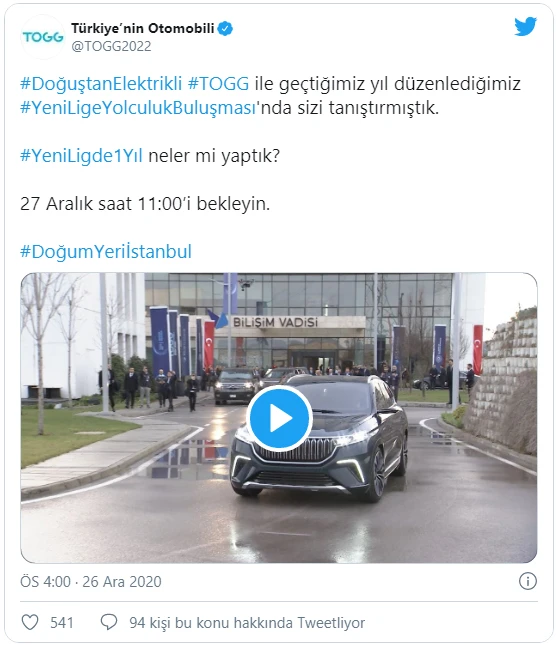Image resolution: width=556 pixels, height=645 pixels.
Task: Click the 541 likes count
Action: pos(62,623)
